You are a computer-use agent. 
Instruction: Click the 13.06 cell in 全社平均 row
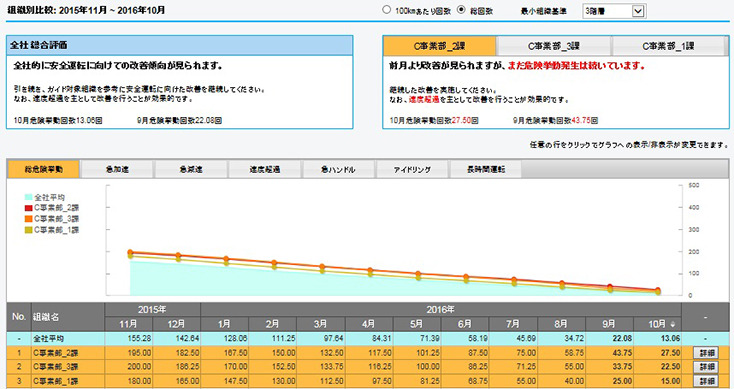point(657,338)
